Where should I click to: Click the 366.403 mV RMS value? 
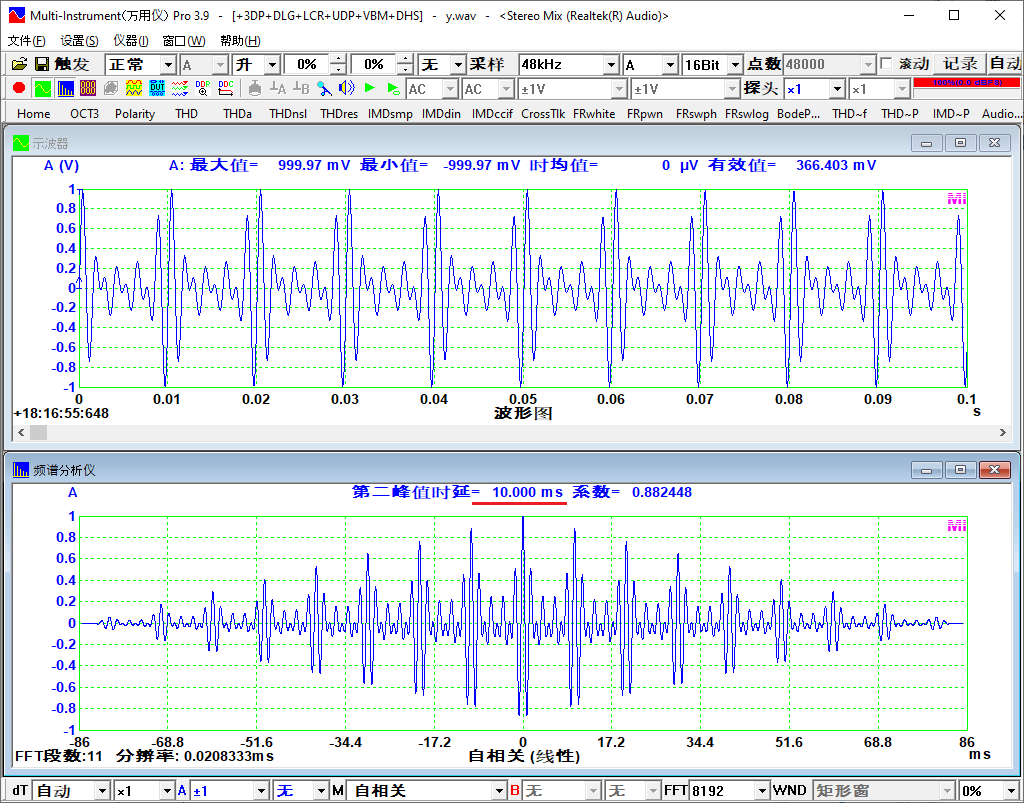(836, 165)
